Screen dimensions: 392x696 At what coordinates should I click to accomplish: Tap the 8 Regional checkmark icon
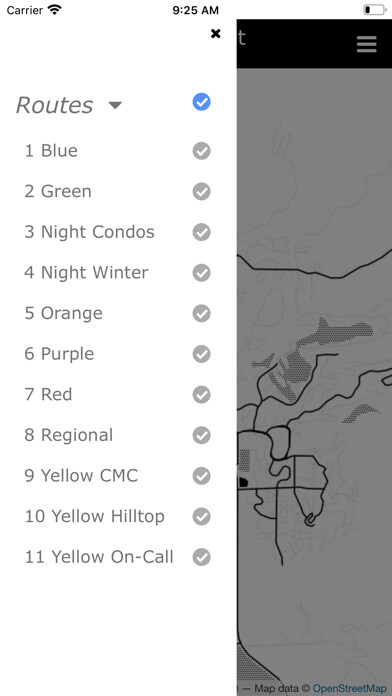pos(202,435)
